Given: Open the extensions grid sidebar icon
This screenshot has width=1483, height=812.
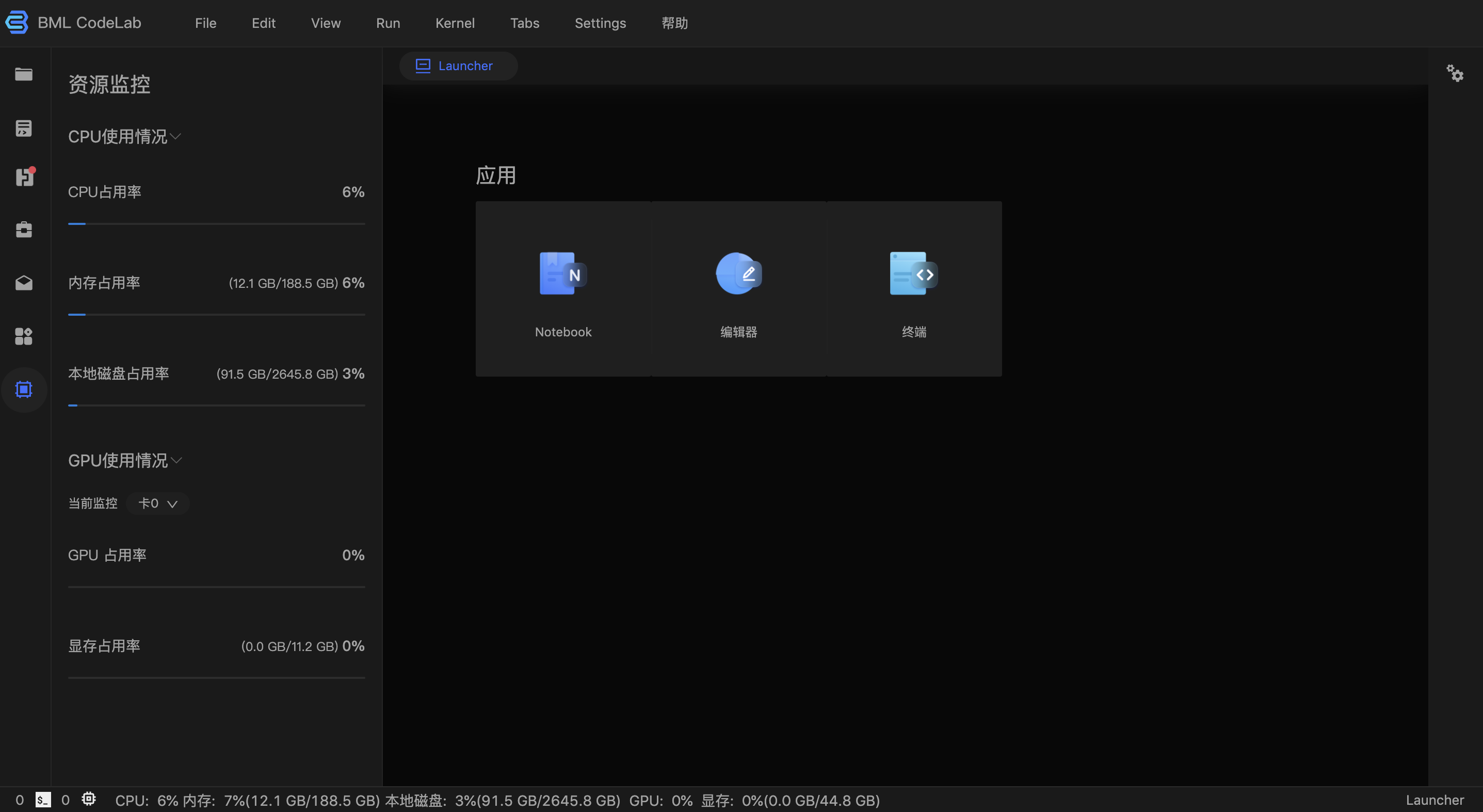Looking at the screenshot, I should click(x=24, y=336).
